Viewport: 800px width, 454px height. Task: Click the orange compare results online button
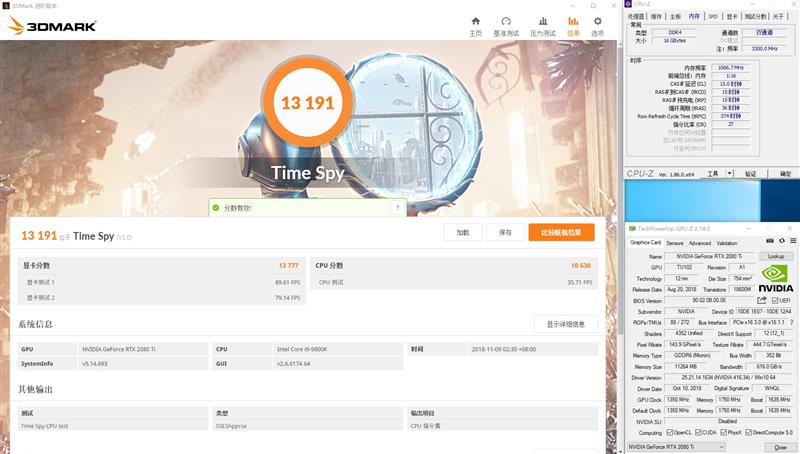pyautogui.click(x=561, y=232)
